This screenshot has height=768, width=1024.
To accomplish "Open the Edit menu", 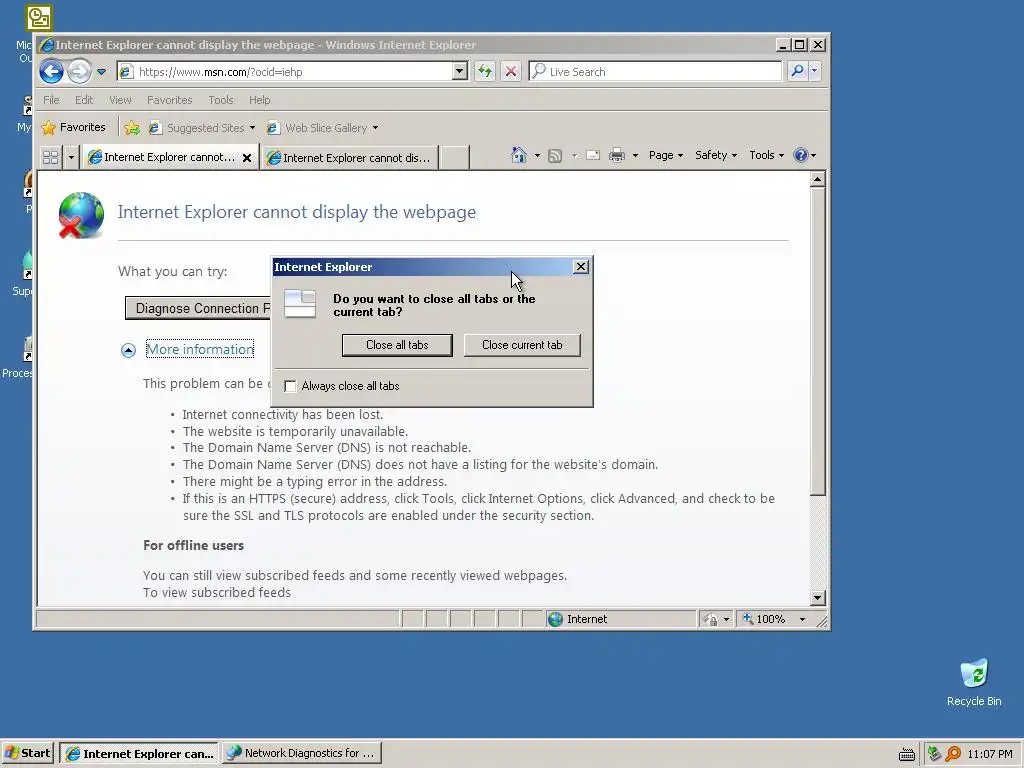I will 84,100.
